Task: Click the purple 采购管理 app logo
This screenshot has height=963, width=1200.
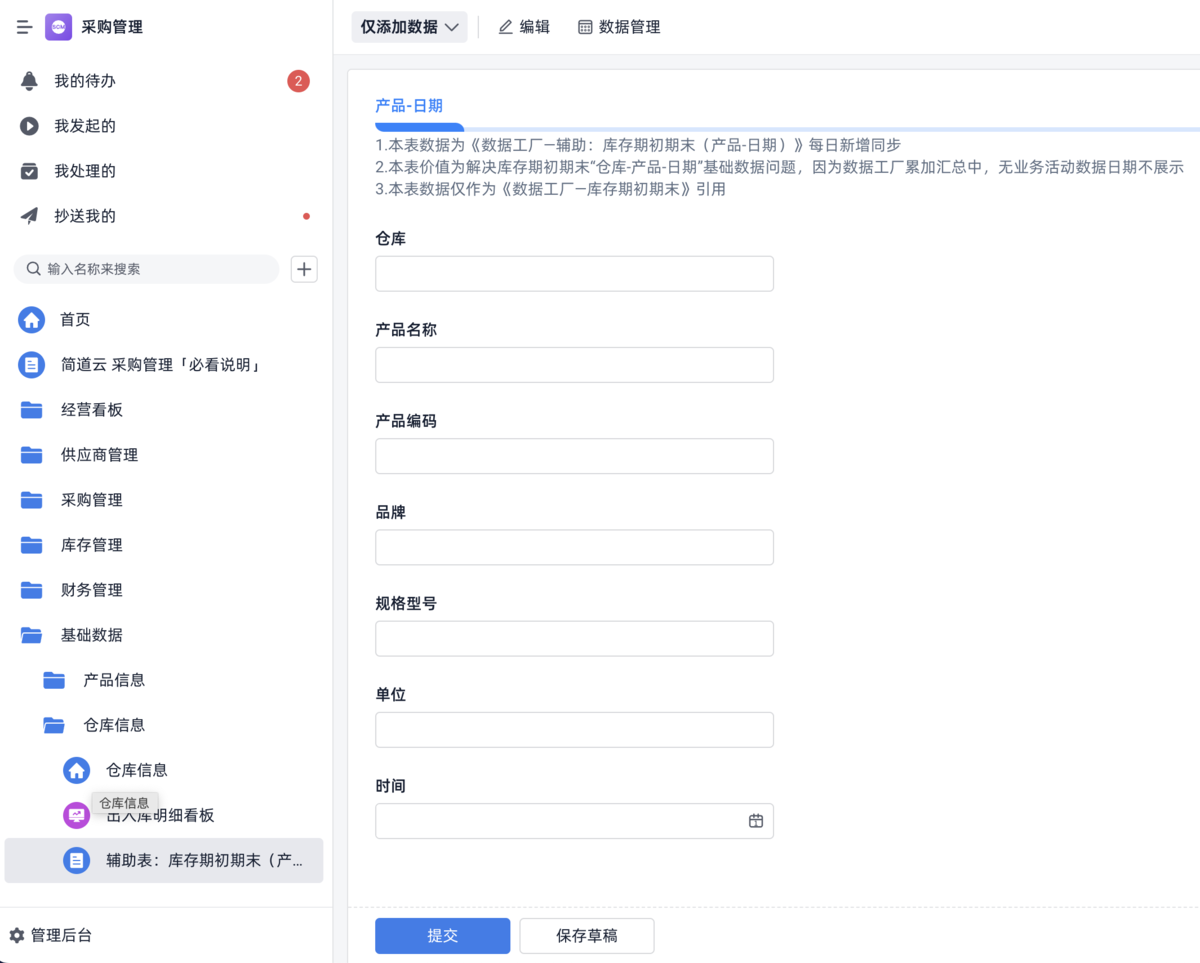Action: pos(58,27)
